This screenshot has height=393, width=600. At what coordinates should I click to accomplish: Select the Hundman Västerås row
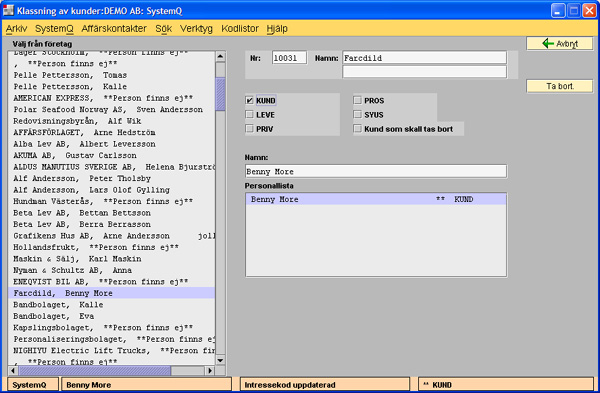[112, 201]
